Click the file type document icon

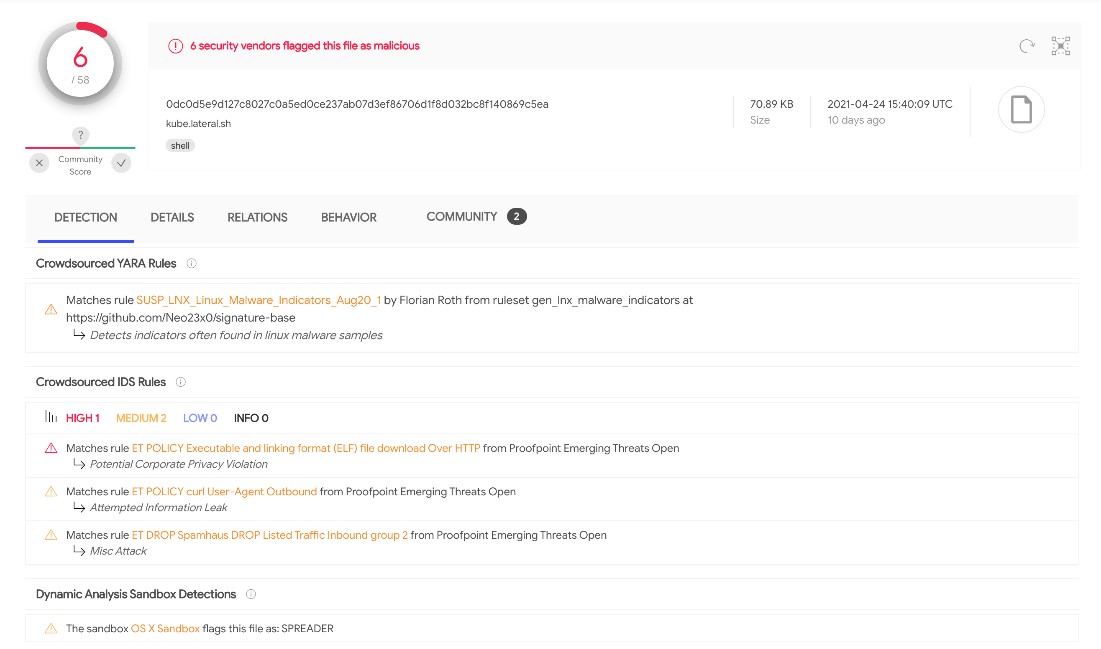[x=1021, y=110]
